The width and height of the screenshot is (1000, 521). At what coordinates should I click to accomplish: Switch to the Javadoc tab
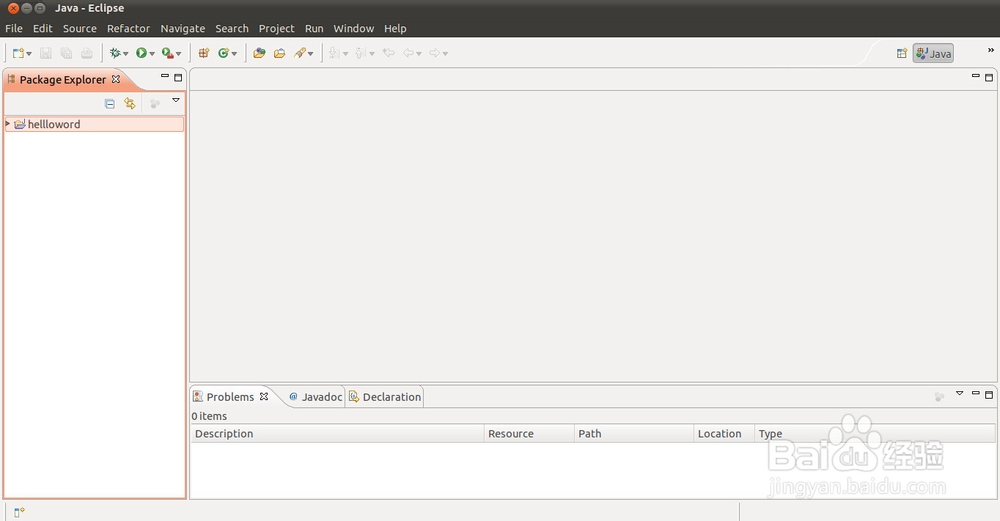315,397
